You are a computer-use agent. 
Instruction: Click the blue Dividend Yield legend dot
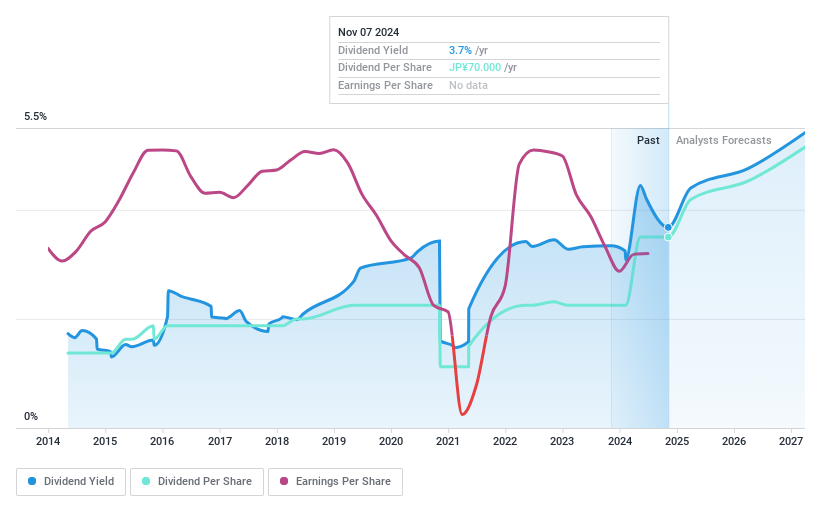point(32,481)
